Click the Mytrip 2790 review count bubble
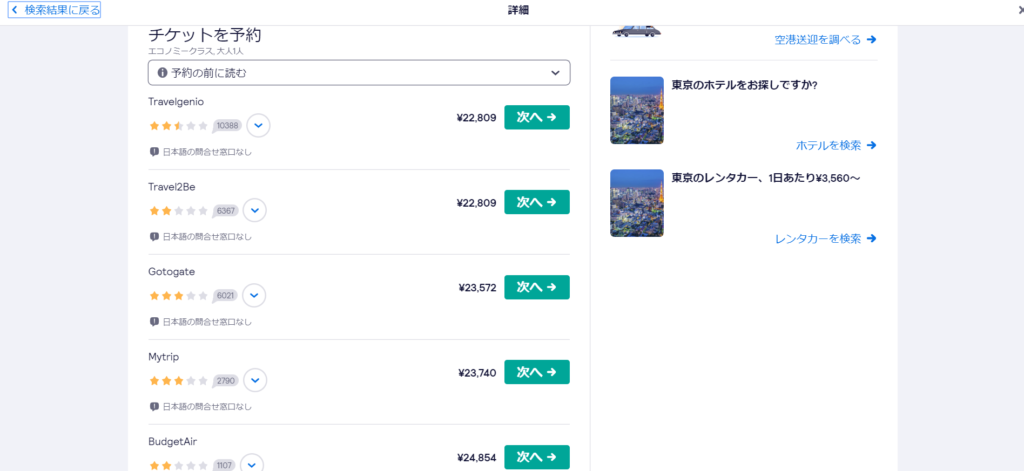The width and height of the screenshot is (1024, 471). [x=226, y=380]
